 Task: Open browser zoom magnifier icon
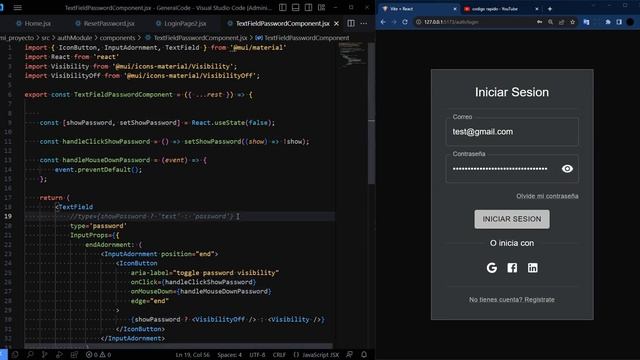(551, 22)
